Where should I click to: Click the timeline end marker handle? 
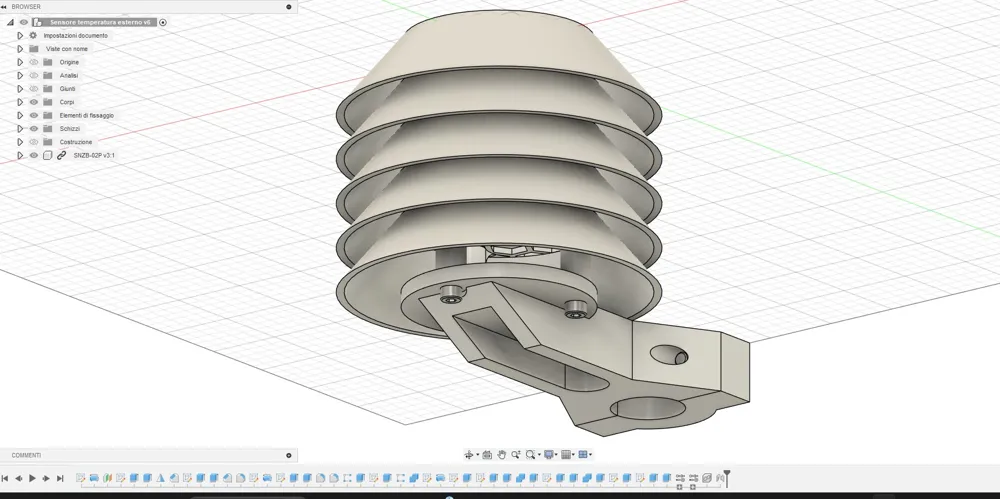[726, 478]
